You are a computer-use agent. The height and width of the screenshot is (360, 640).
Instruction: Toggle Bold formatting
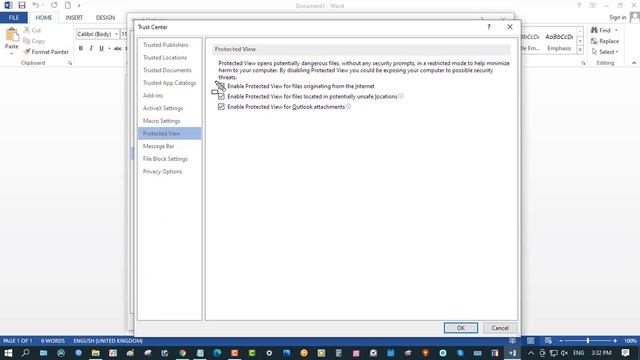click(81, 48)
